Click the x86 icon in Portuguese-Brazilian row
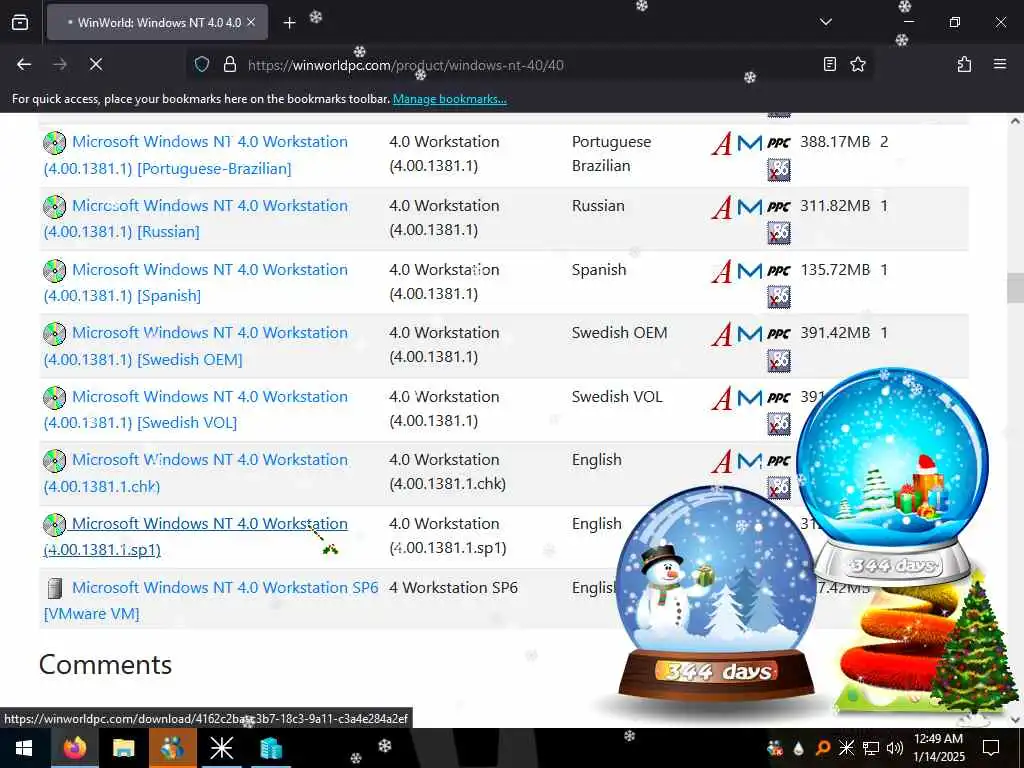The height and width of the screenshot is (768, 1024). 778,170
